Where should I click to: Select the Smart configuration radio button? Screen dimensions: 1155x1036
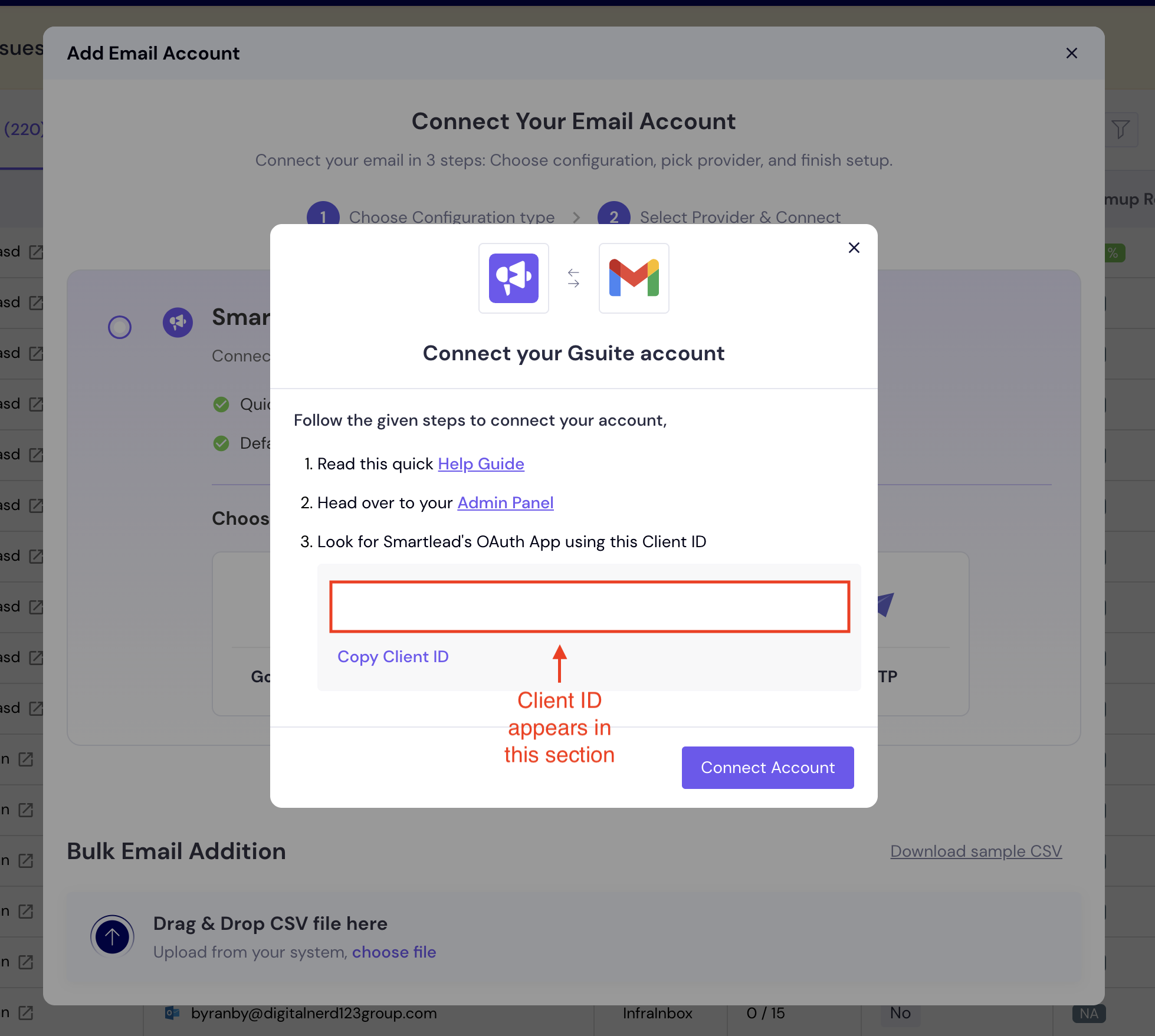120,327
